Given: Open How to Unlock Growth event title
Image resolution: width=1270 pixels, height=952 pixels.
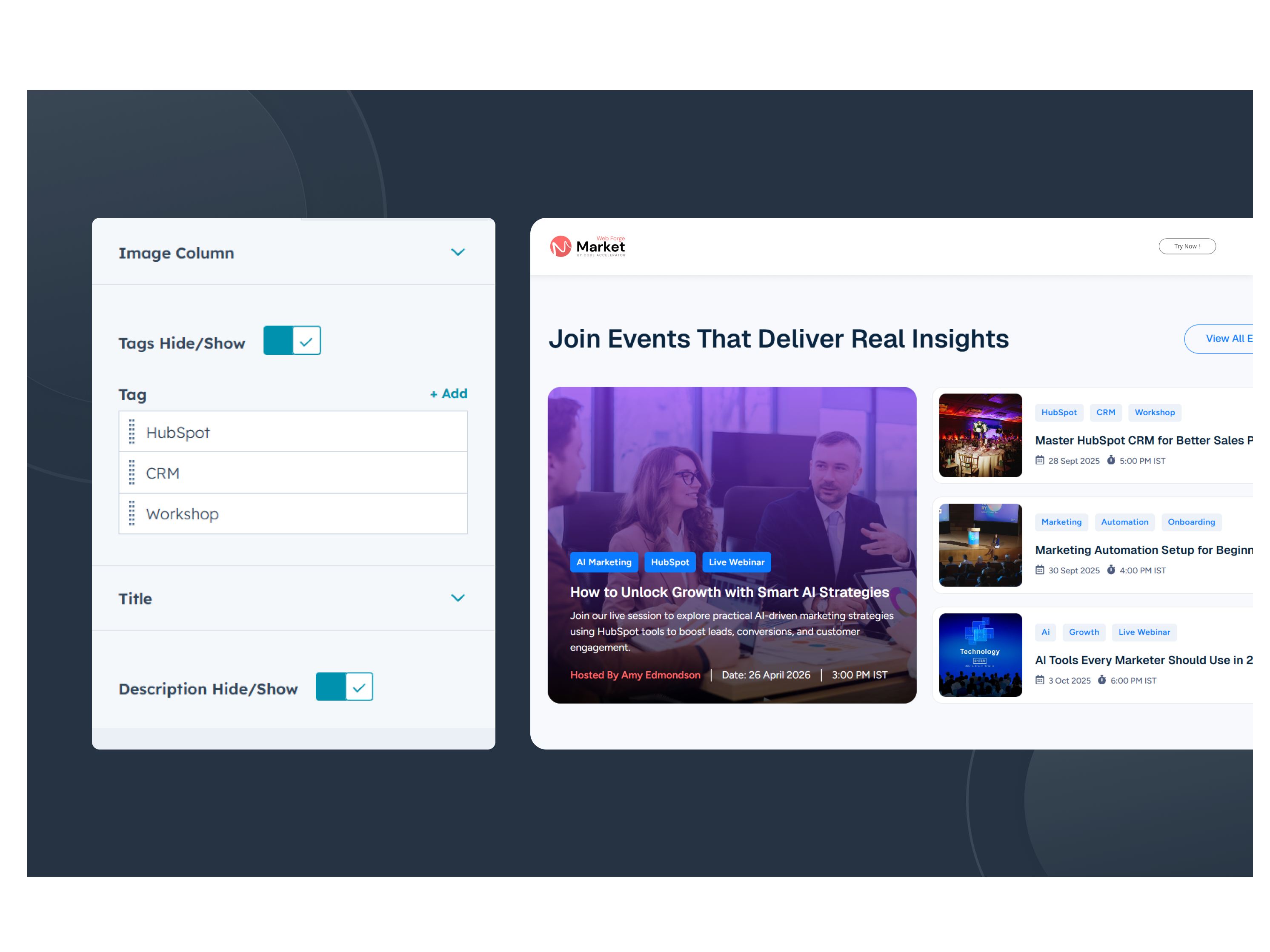Looking at the screenshot, I should click(x=729, y=592).
